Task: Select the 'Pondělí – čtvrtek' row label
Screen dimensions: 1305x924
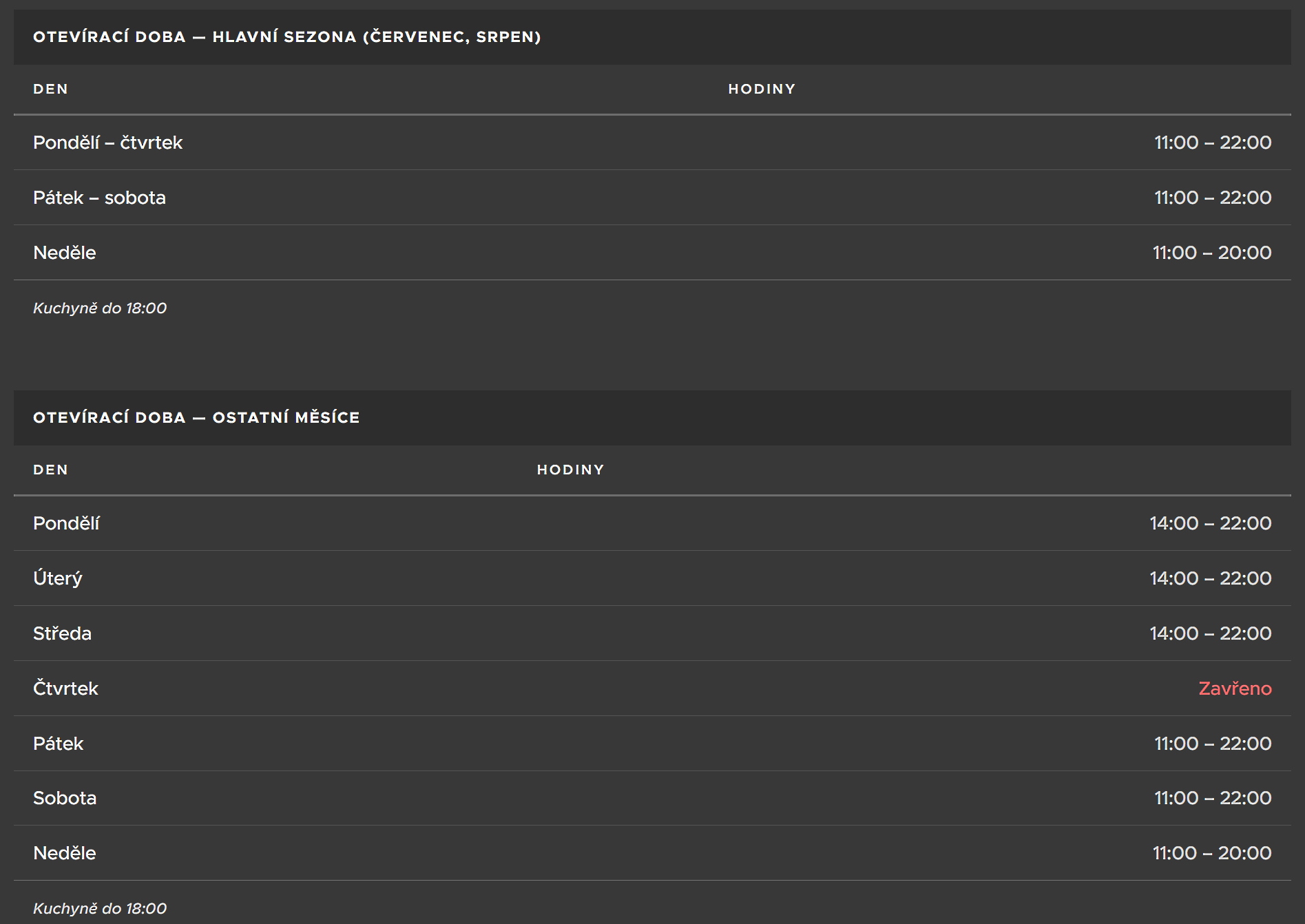Action: pos(107,143)
